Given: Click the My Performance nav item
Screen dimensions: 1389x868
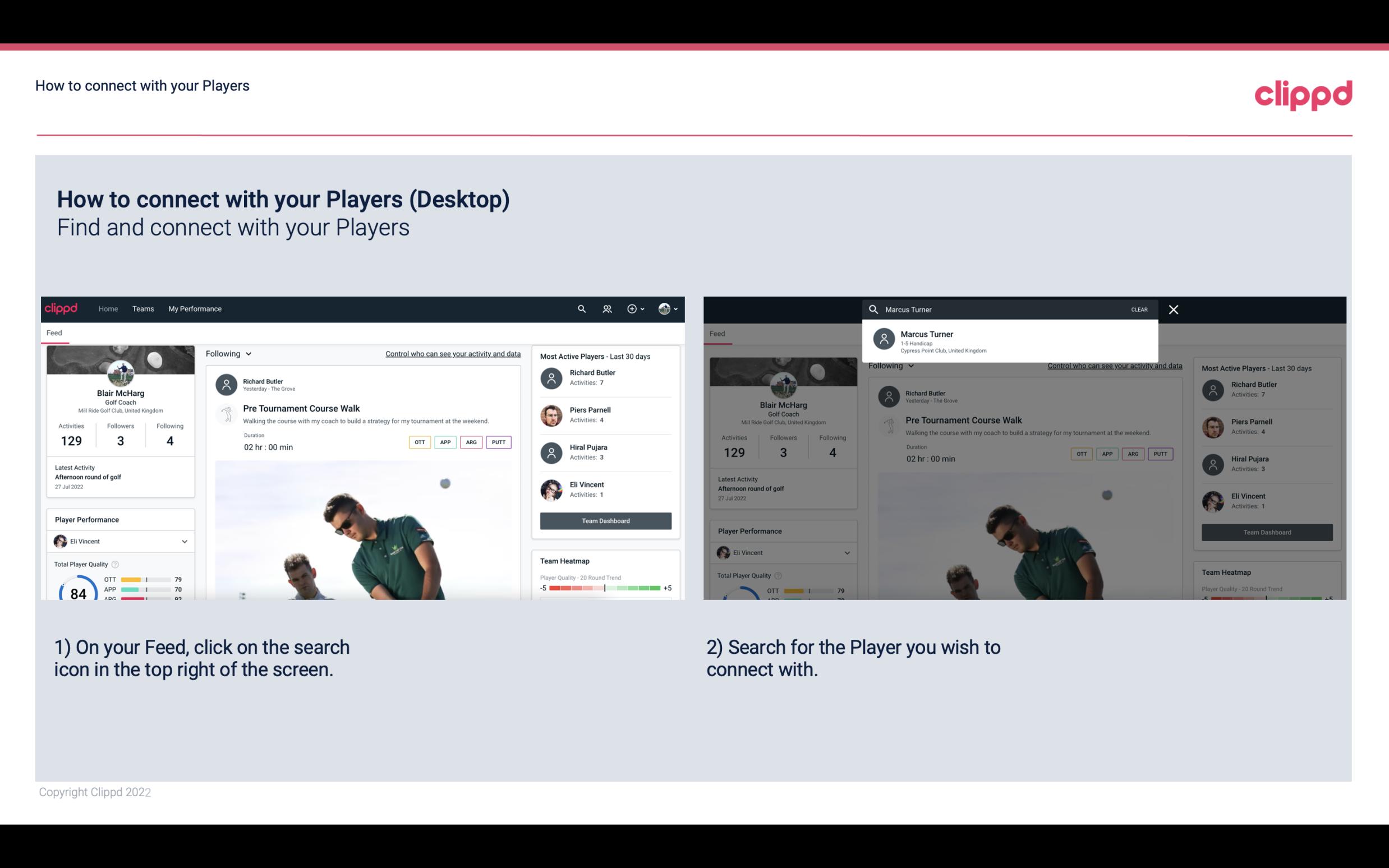Looking at the screenshot, I should click(x=194, y=309).
